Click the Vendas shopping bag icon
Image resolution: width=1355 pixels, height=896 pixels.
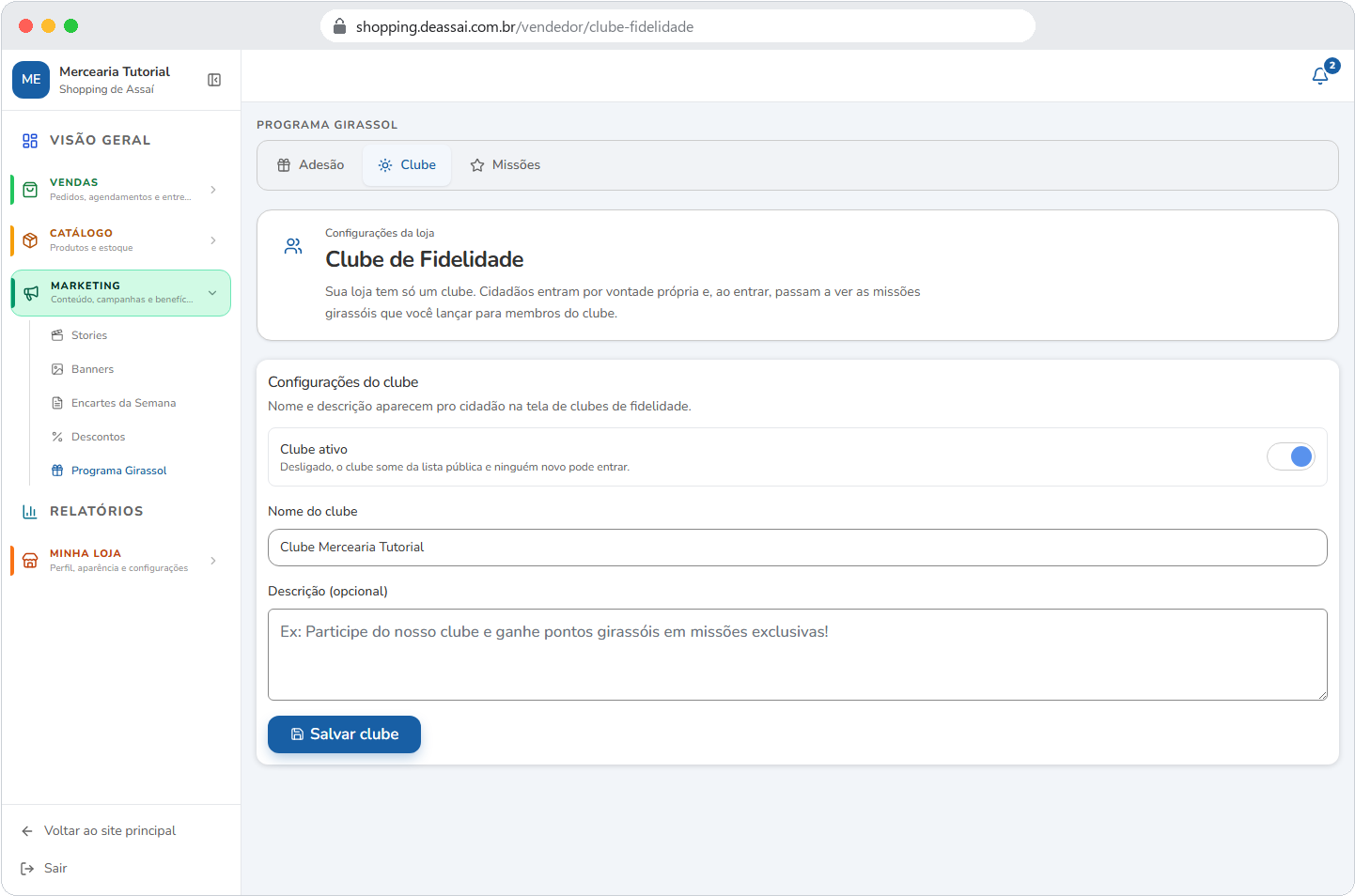(x=30, y=190)
